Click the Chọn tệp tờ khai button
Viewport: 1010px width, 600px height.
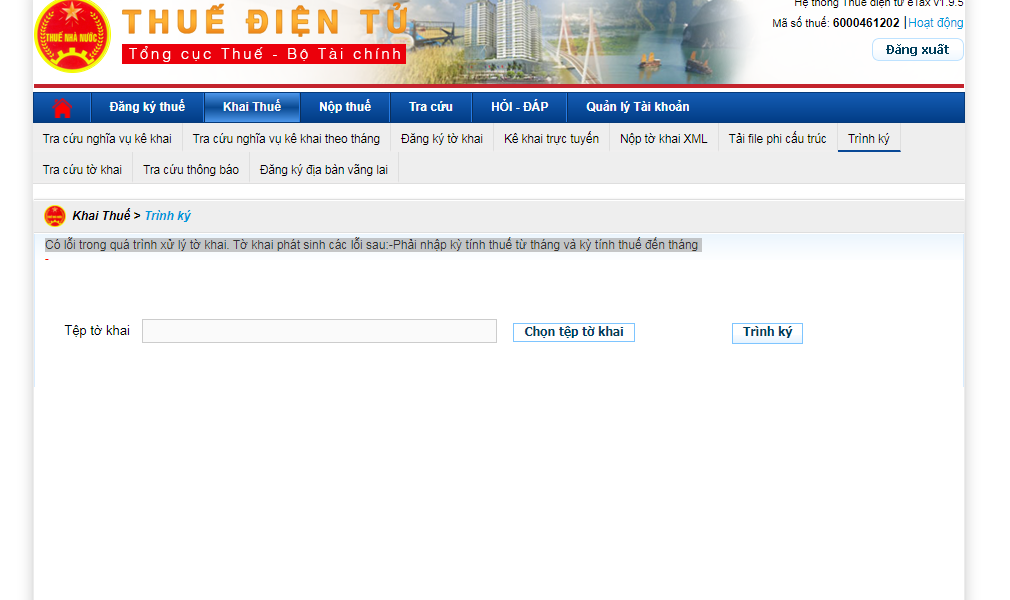573,332
